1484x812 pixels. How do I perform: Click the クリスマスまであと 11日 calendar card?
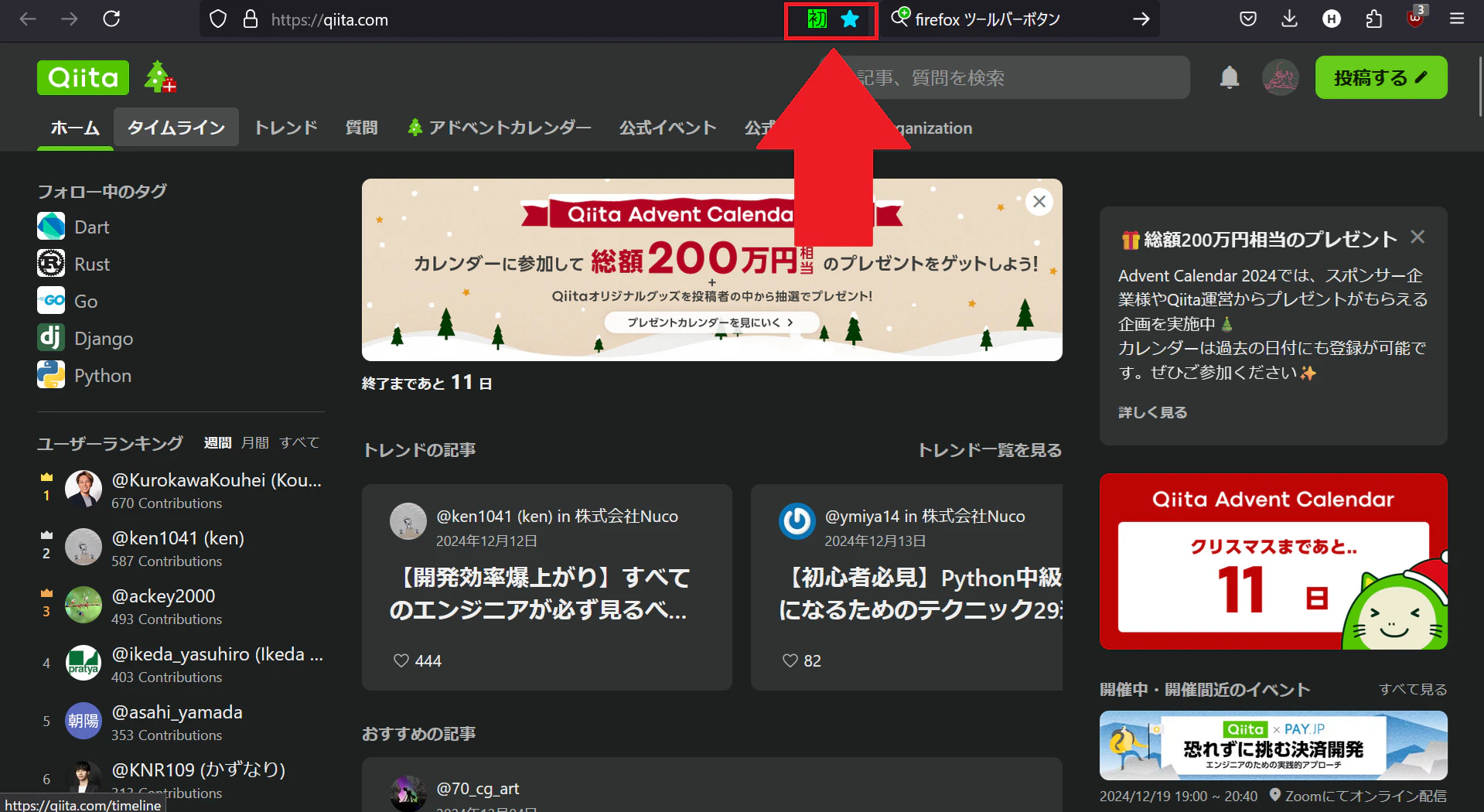pos(1273,561)
